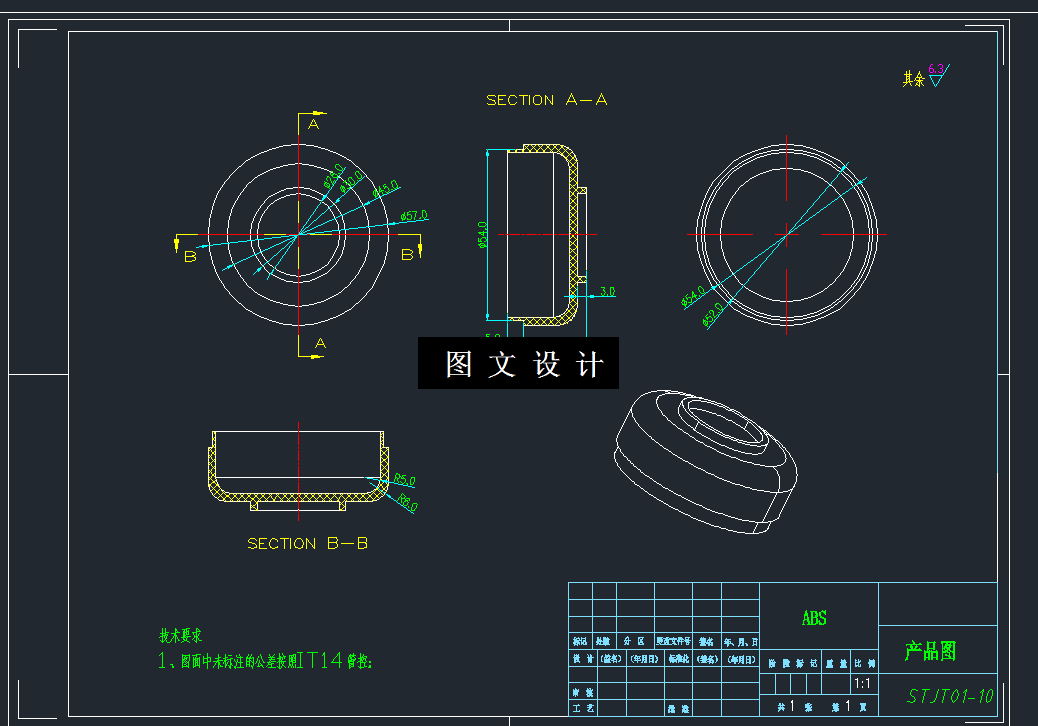Select the SECTION B—B view title
This screenshot has width=1038, height=726.
tap(307, 543)
